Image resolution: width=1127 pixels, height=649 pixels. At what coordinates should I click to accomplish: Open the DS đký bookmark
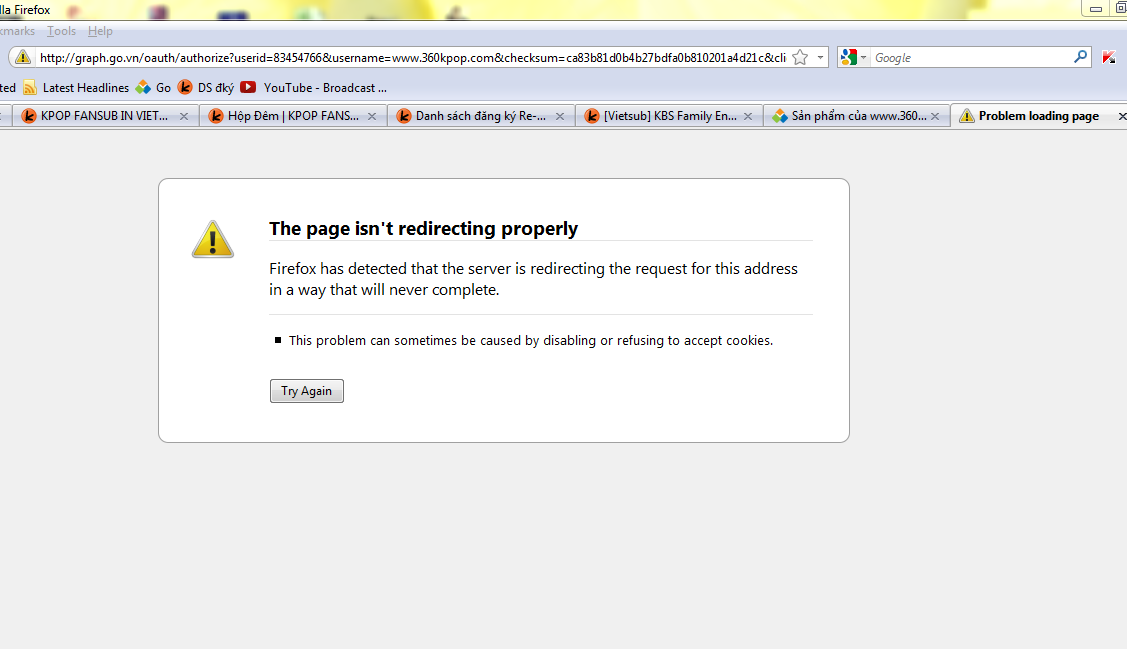pos(206,88)
